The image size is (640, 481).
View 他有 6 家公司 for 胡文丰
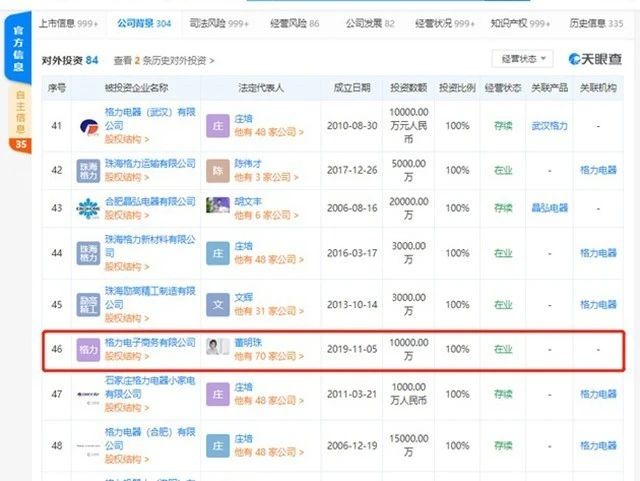(x=267, y=215)
